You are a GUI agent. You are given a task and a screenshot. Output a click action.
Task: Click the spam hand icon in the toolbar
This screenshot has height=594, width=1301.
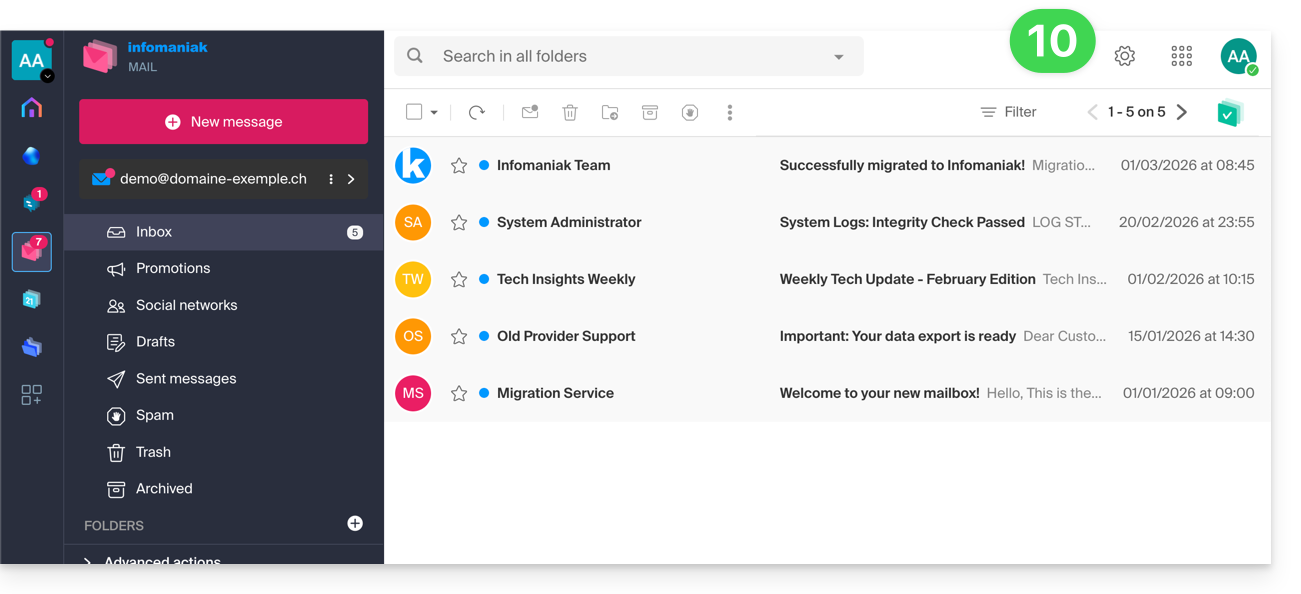(x=690, y=113)
